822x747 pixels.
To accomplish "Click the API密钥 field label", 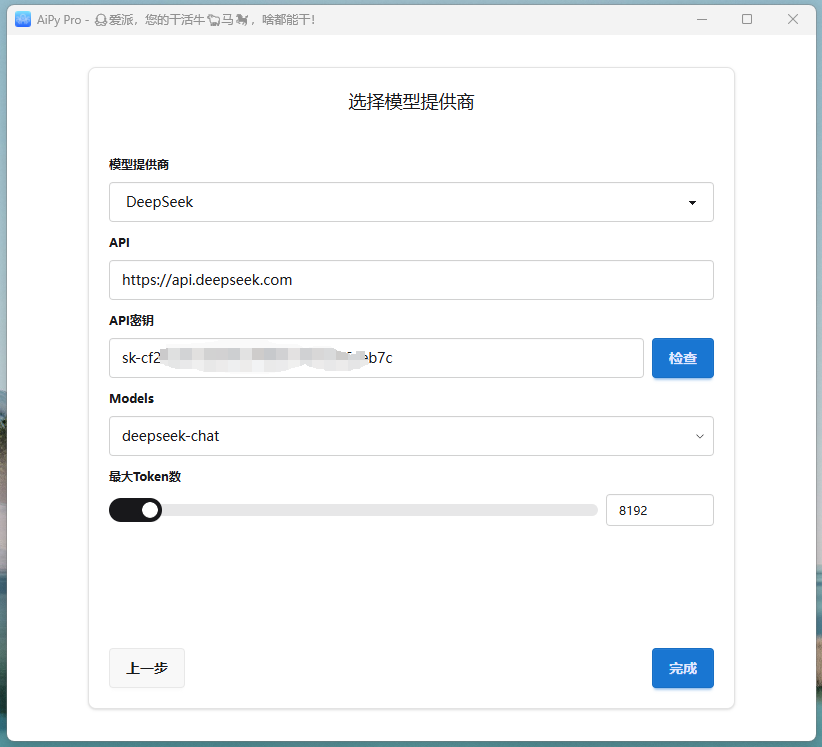I will click(x=131, y=320).
